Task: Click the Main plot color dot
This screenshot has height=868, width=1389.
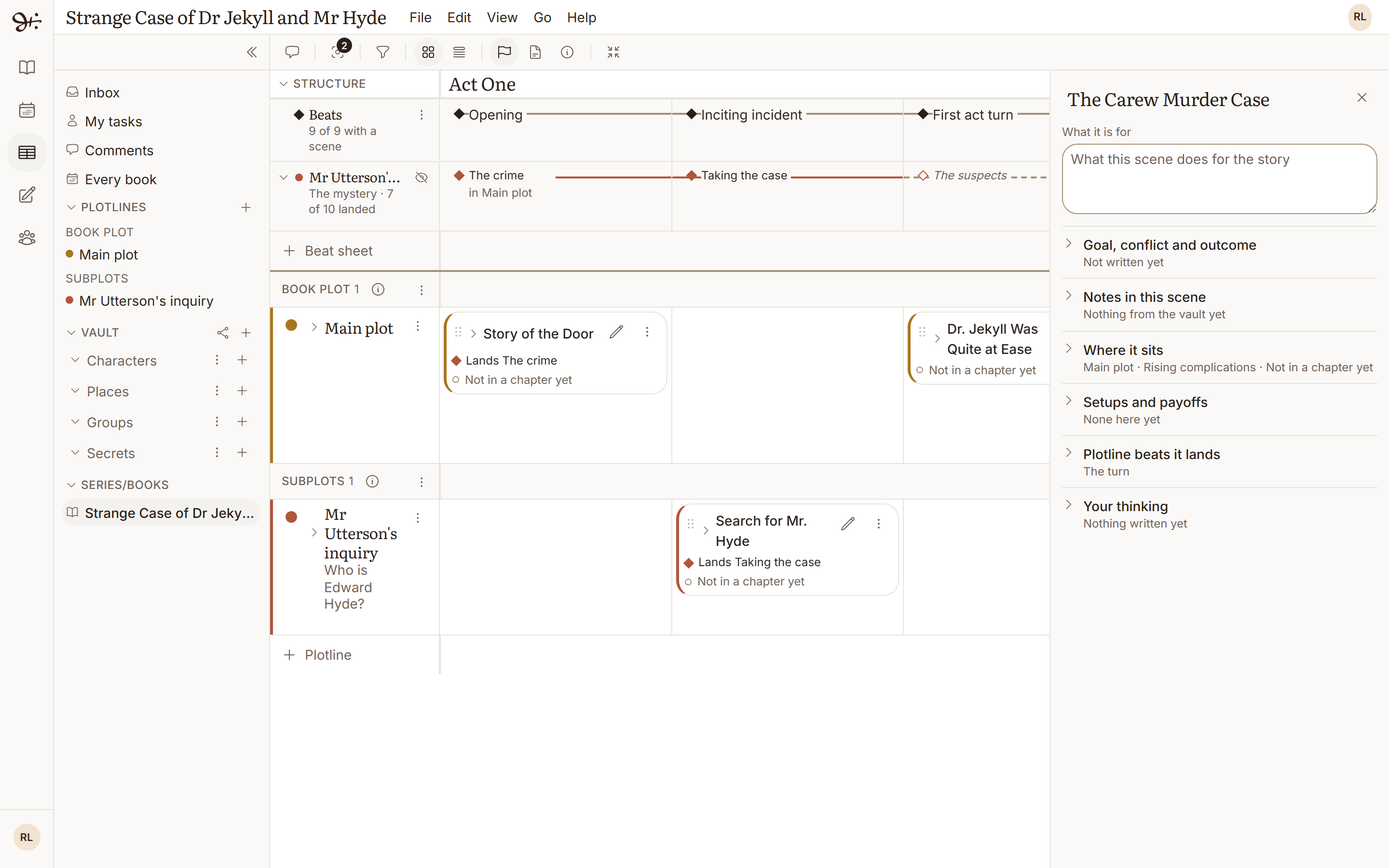Action: pyautogui.click(x=292, y=325)
